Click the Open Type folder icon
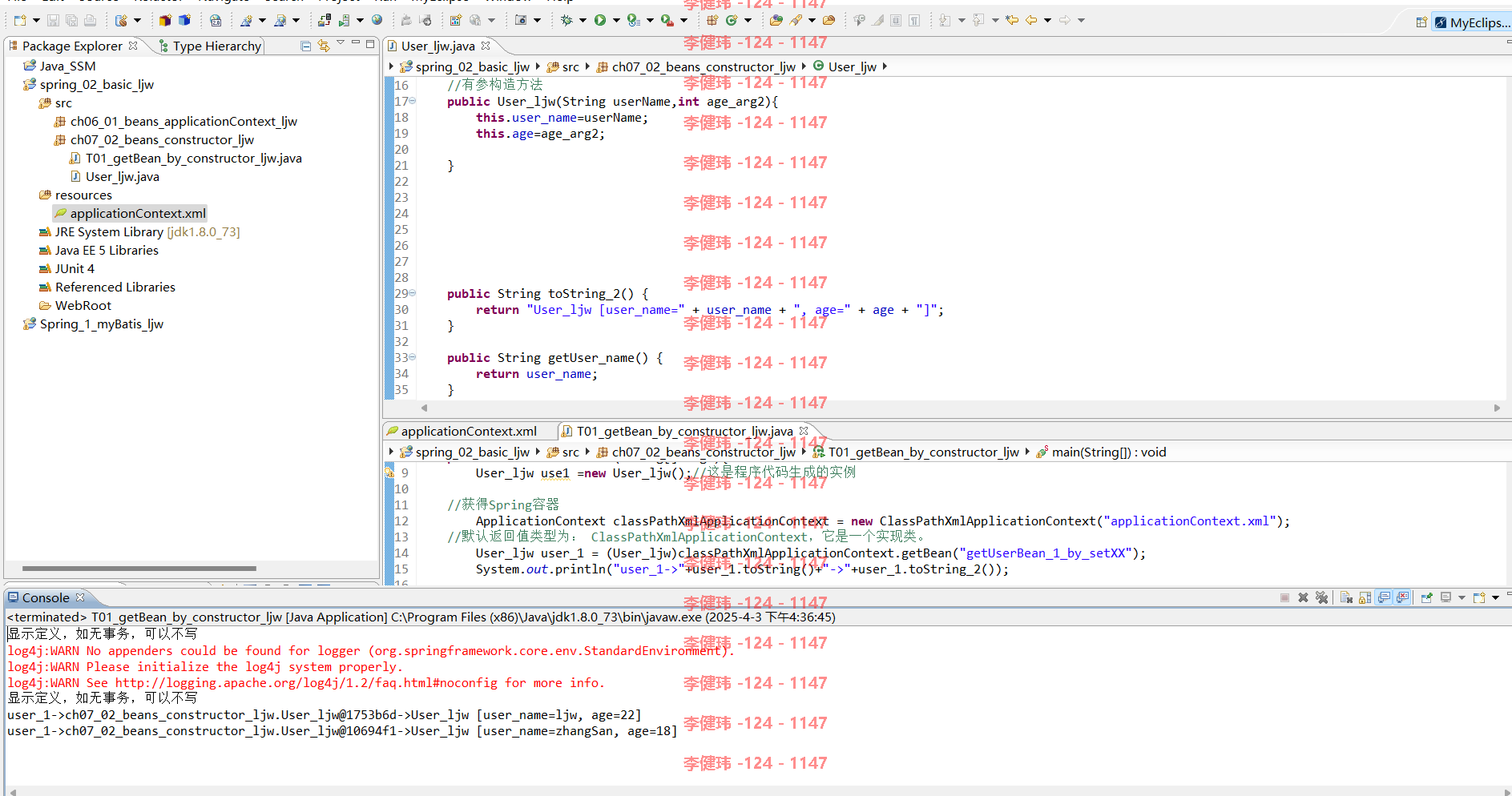Image resolution: width=1512 pixels, height=796 pixels. 776,20
